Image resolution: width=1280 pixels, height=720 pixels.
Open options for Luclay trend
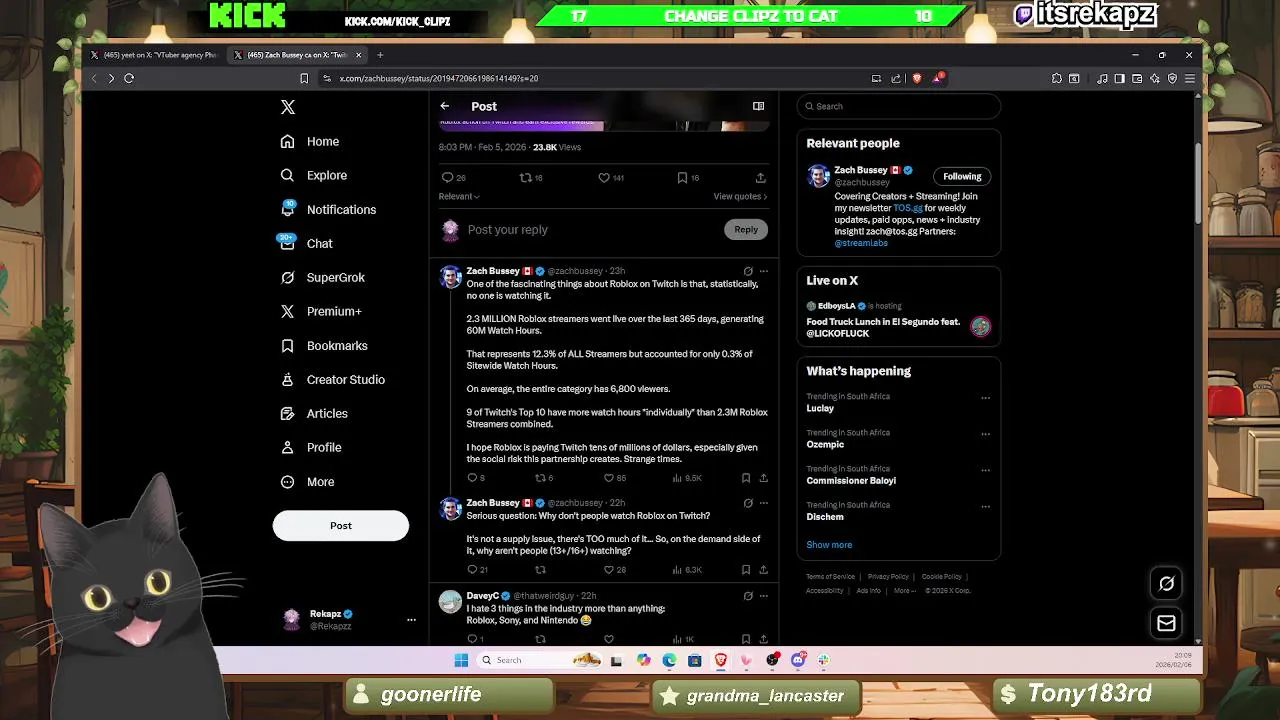[985, 398]
